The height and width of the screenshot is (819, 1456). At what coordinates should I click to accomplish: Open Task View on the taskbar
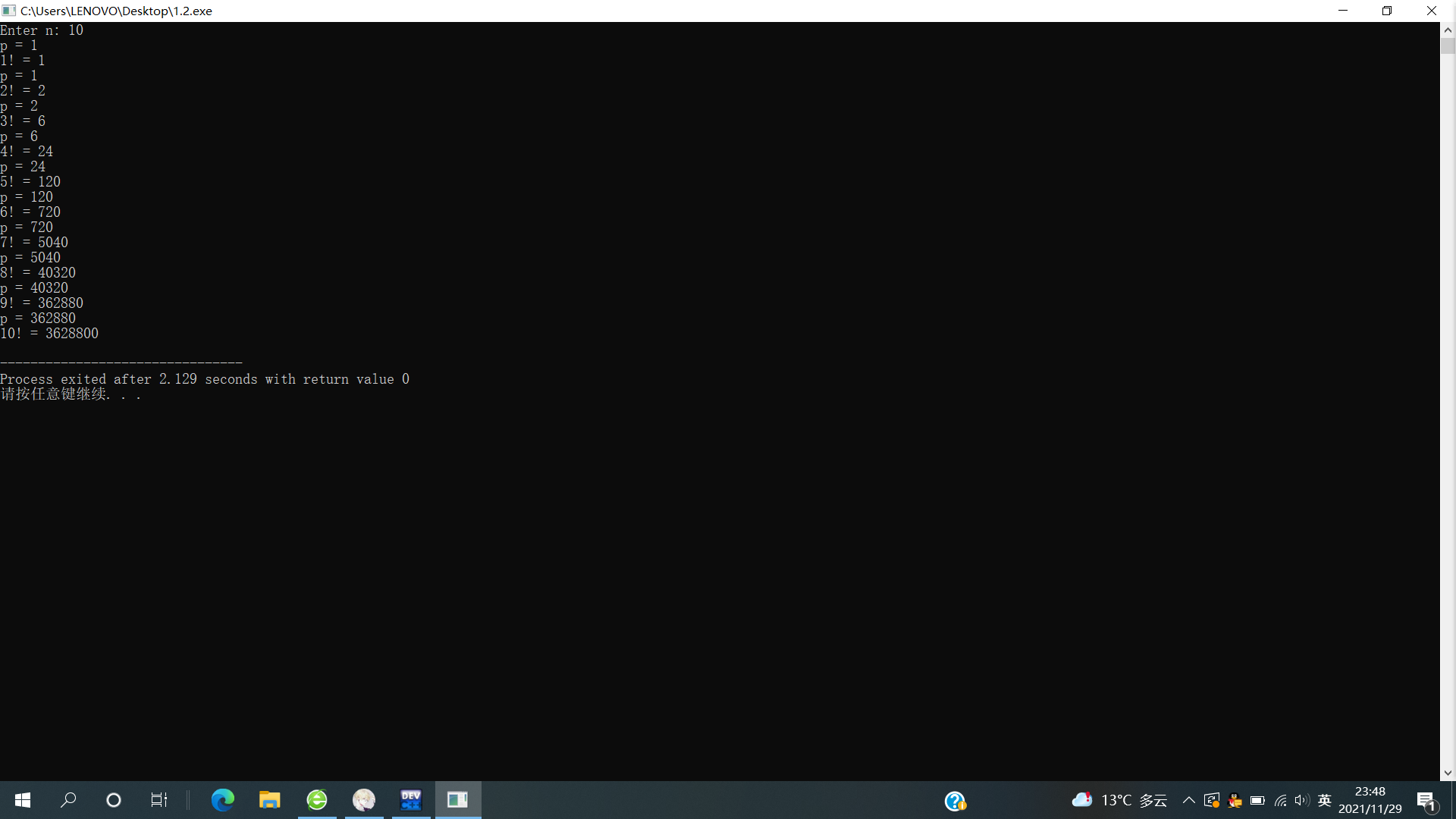[158, 800]
